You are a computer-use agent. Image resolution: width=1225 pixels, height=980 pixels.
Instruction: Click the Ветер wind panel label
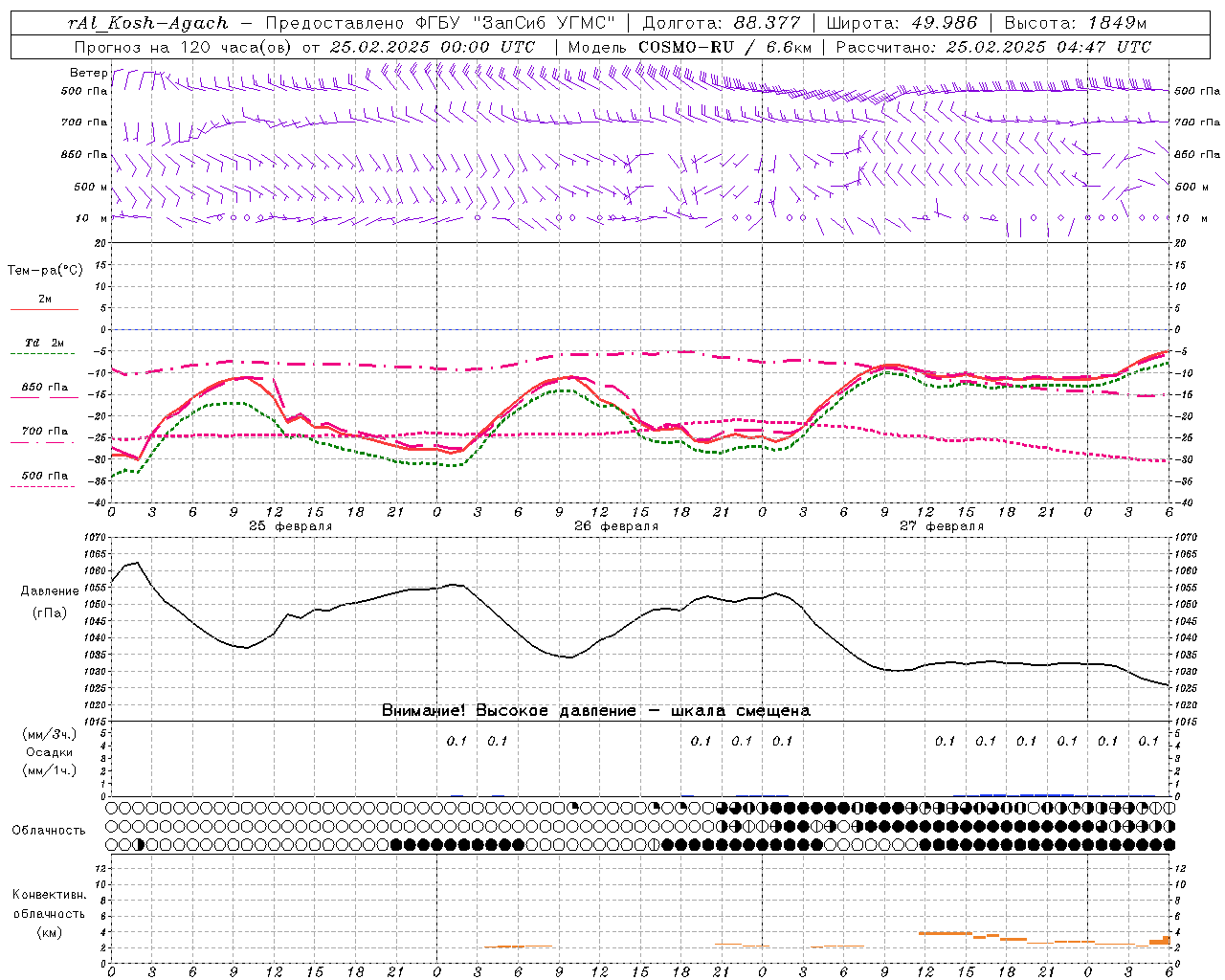tap(88, 73)
